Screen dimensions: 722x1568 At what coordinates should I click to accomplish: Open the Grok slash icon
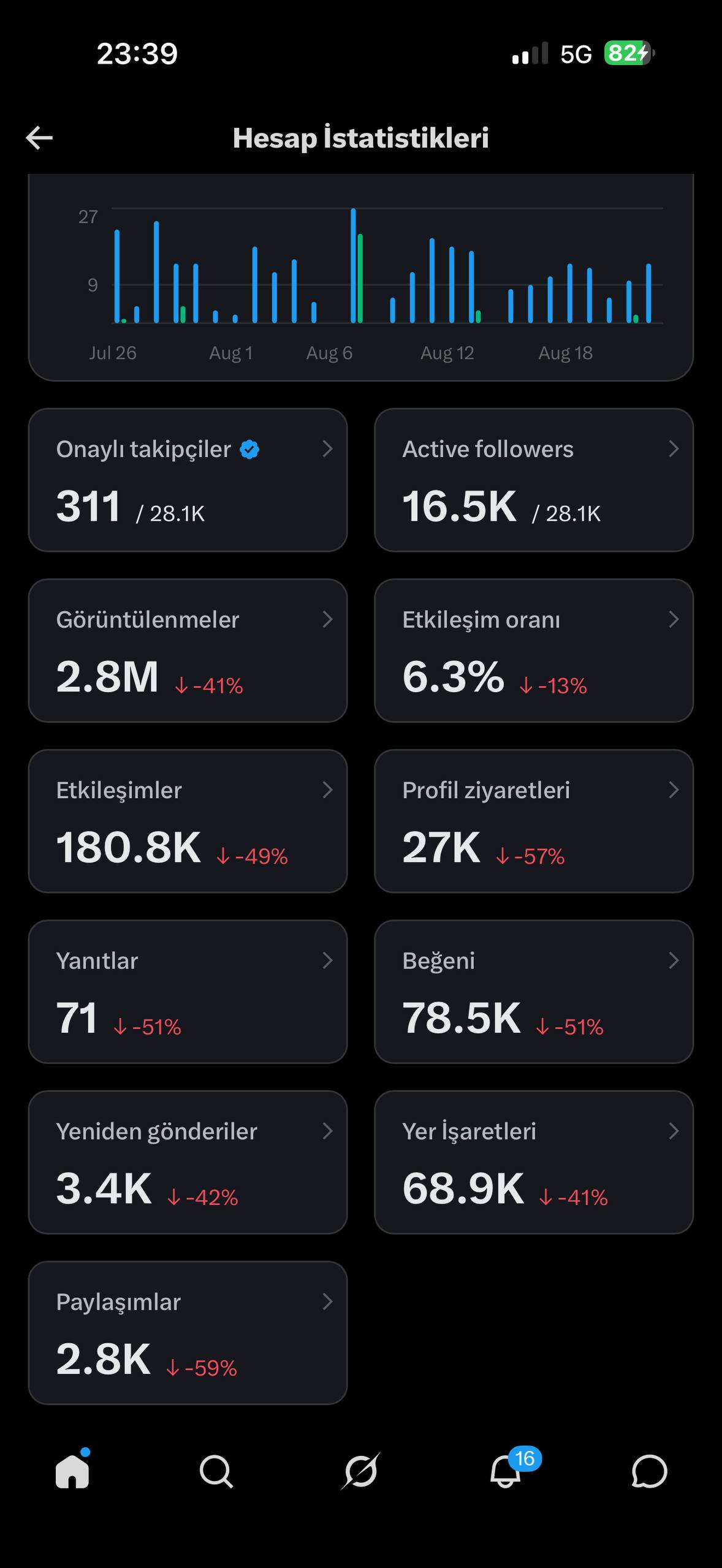coord(361,1471)
